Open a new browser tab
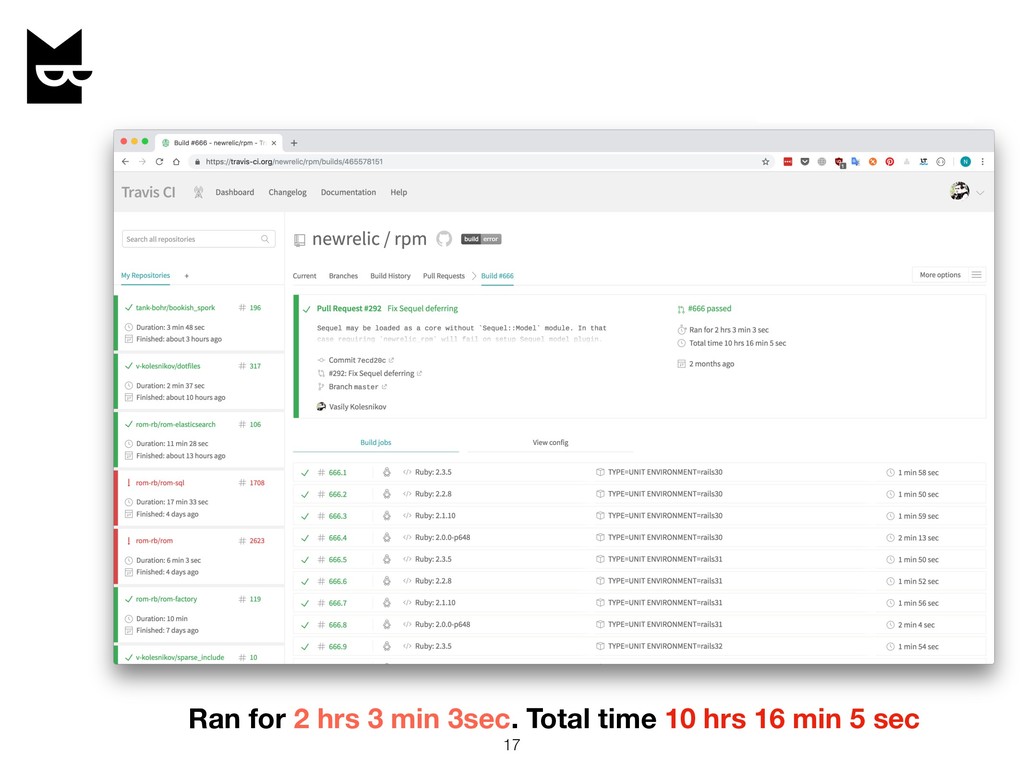The width and height of the screenshot is (1024, 768). pos(294,143)
